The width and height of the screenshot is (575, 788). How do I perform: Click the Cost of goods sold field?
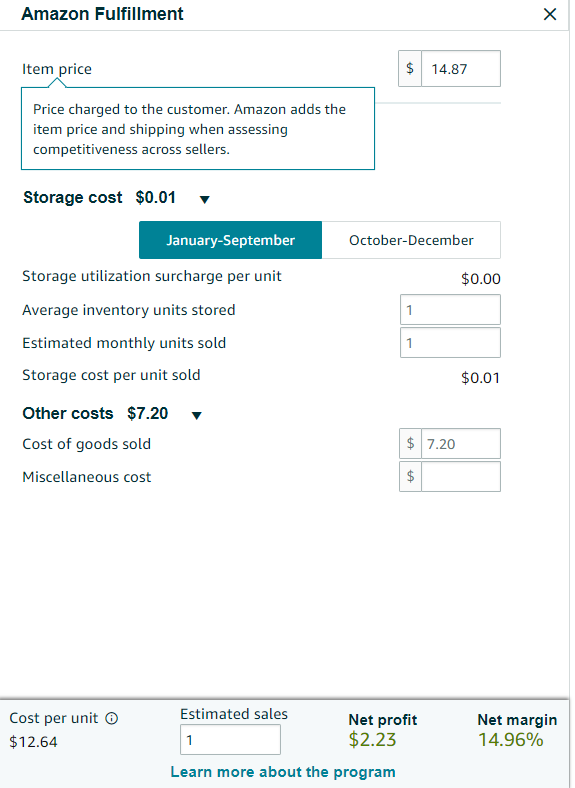[461, 444]
